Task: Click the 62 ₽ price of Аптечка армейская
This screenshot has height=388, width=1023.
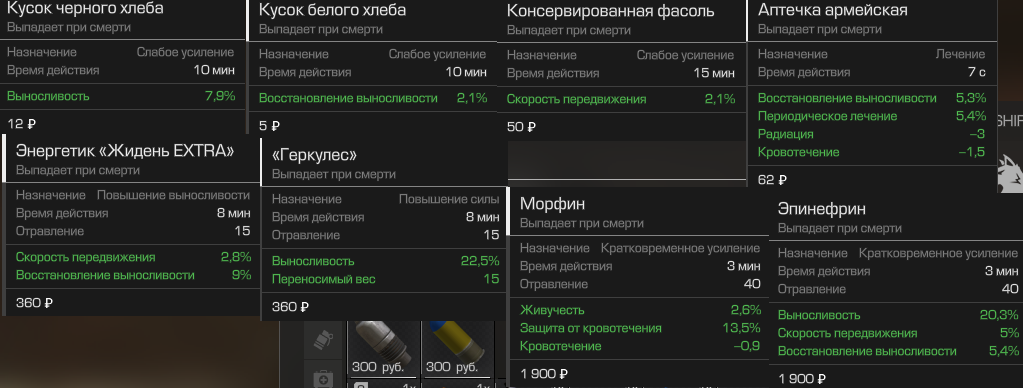Action: coord(772,180)
